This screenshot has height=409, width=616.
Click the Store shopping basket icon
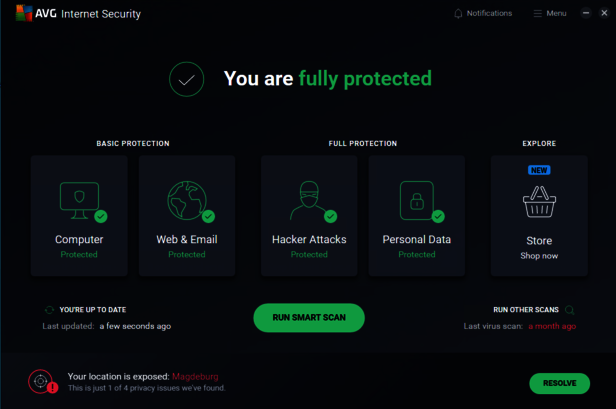[539, 203]
